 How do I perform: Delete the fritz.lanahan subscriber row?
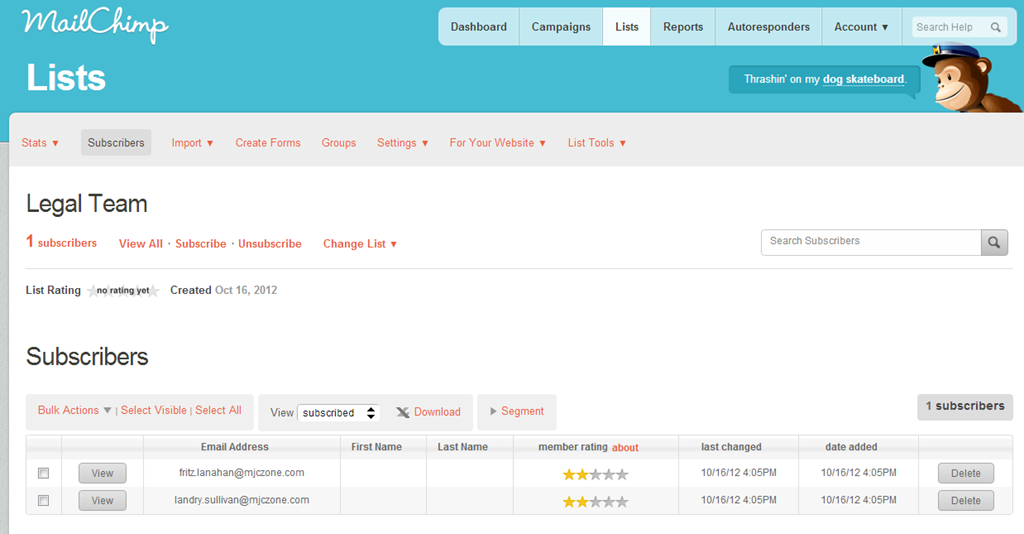(x=965, y=473)
